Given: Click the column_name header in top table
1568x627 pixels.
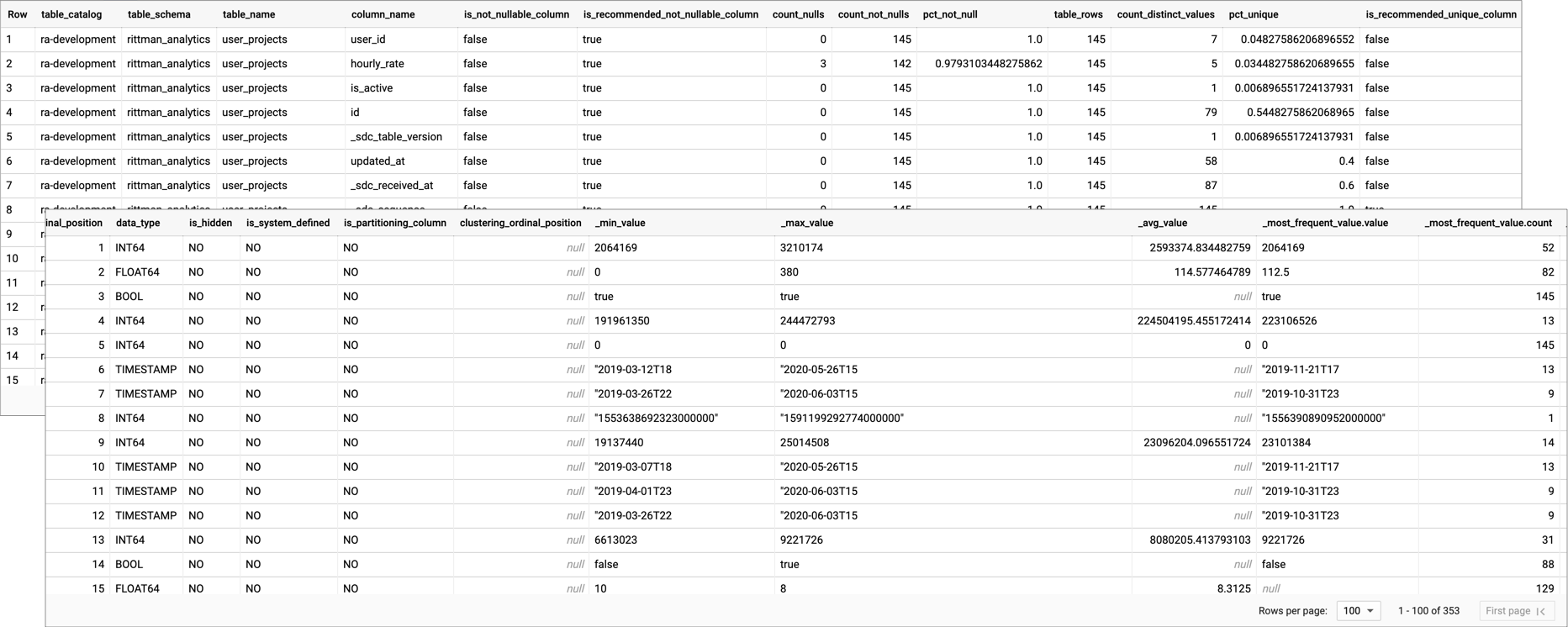Looking at the screenshot, I should point(383,14).
